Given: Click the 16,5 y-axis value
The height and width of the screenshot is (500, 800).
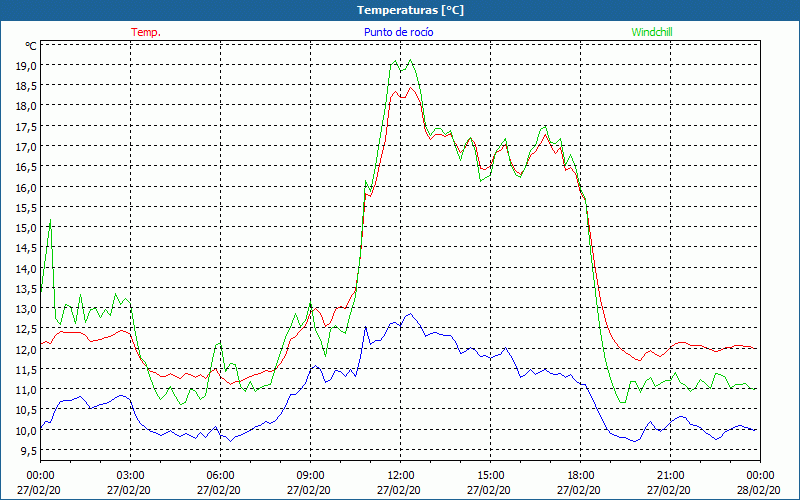Looking at the screenshot, I should (27, 167).
